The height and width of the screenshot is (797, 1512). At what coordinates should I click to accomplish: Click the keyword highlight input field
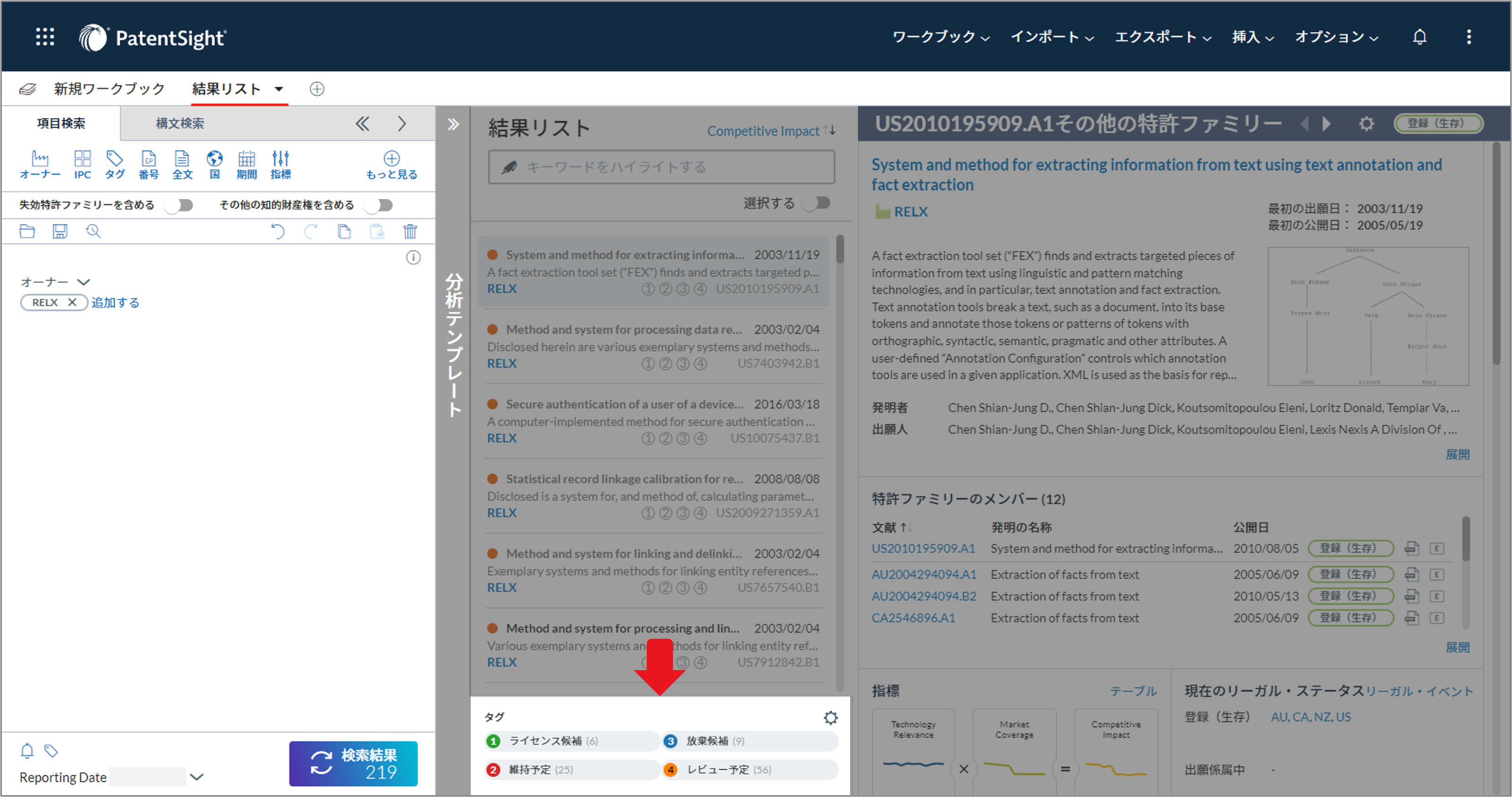click(x=661, y=167)
